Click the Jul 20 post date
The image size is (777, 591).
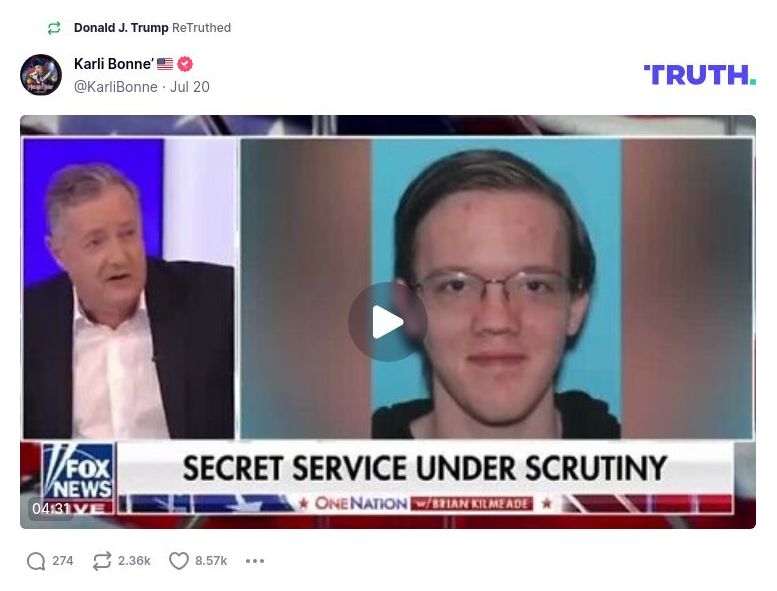pos(190,87)
